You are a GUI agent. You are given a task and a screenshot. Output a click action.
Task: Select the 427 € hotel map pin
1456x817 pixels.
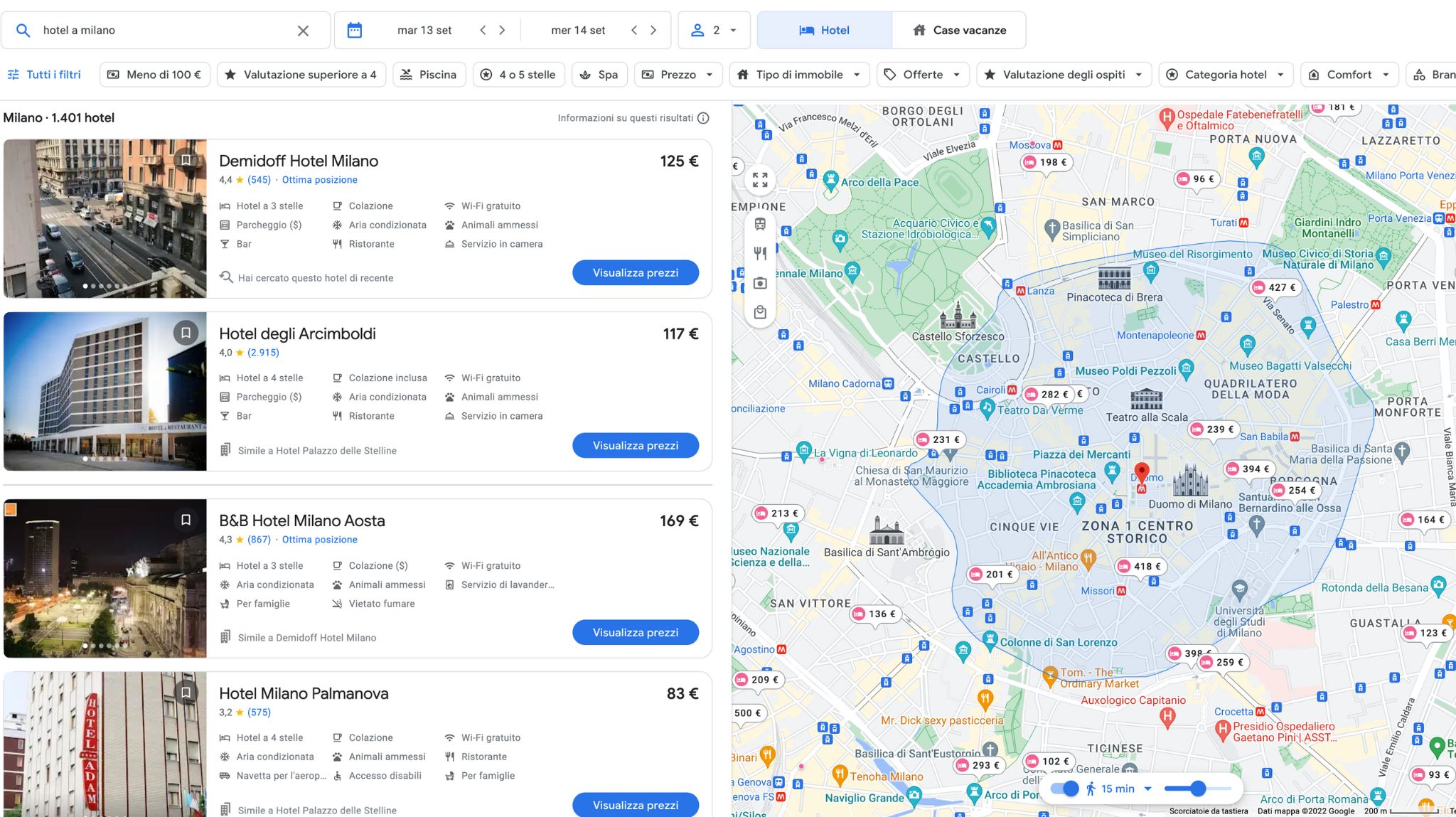coord(1275,288)
